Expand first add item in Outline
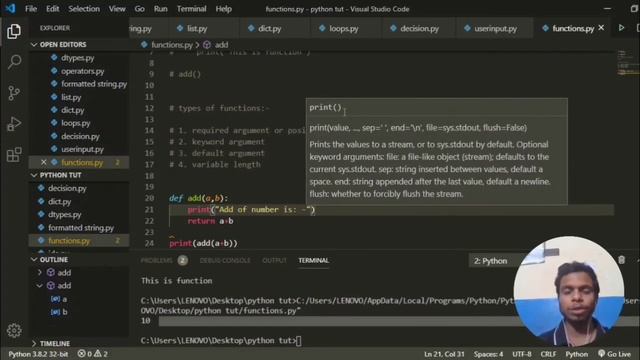The width and height of the screenshot is (640, 360). (x=40, y=272)
